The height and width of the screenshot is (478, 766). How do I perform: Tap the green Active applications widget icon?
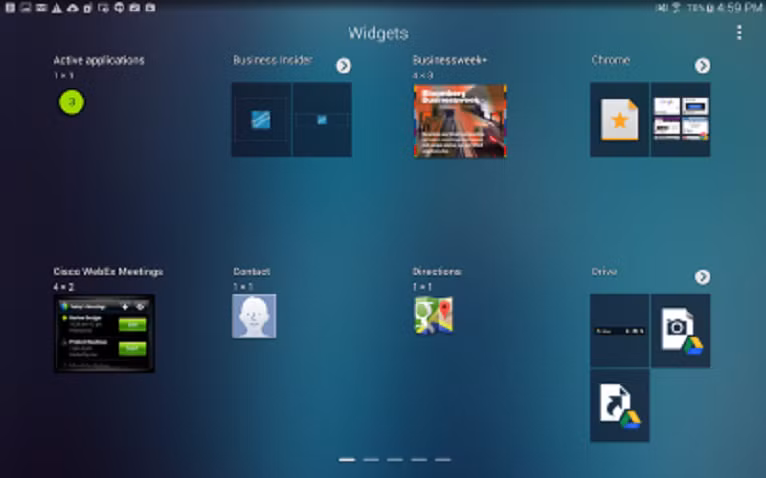tap(71, 101)
